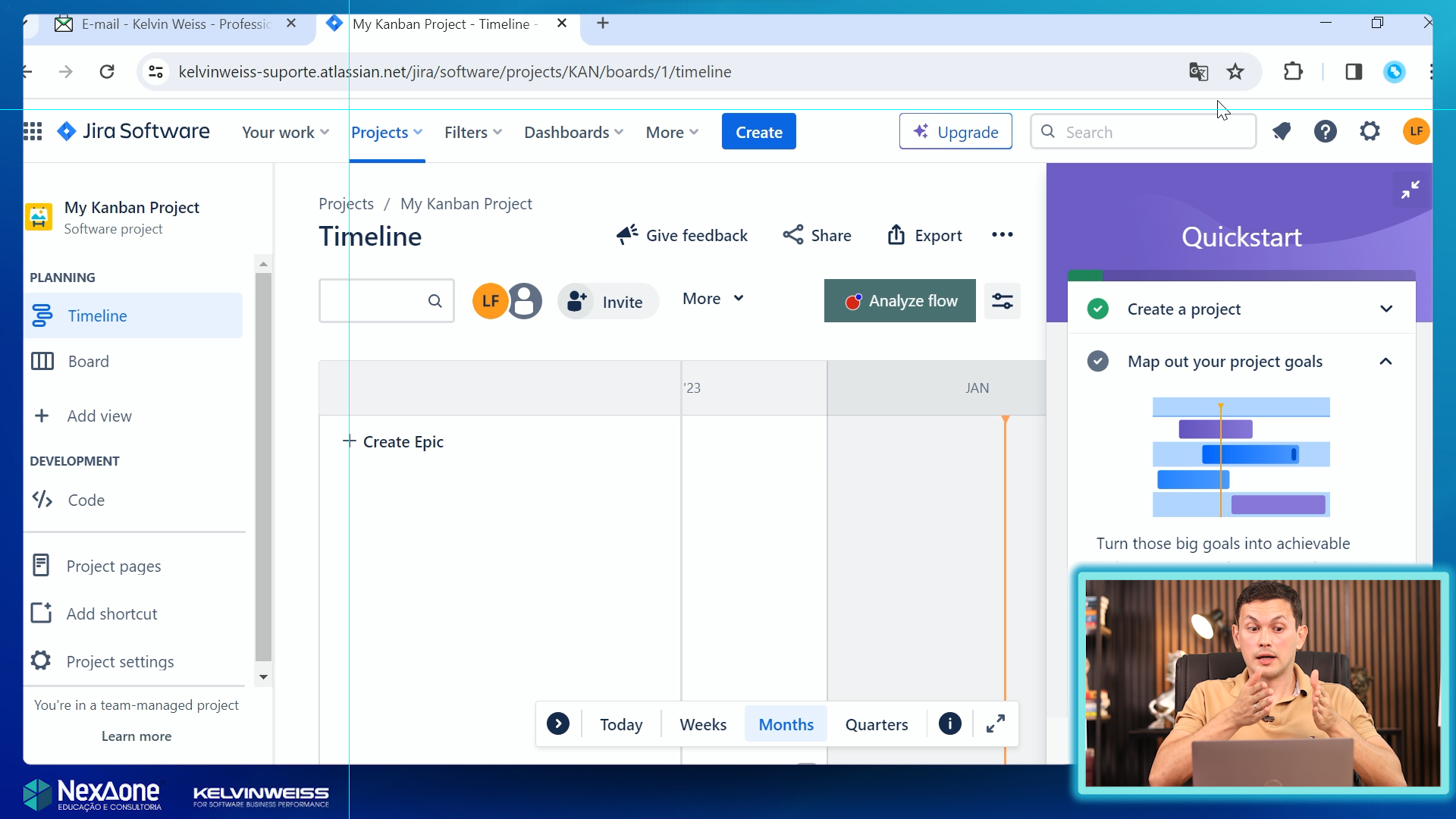Click the My Kanban Project avatar icon
This screenshot has width=1456, height=819.
click(39, 217)
